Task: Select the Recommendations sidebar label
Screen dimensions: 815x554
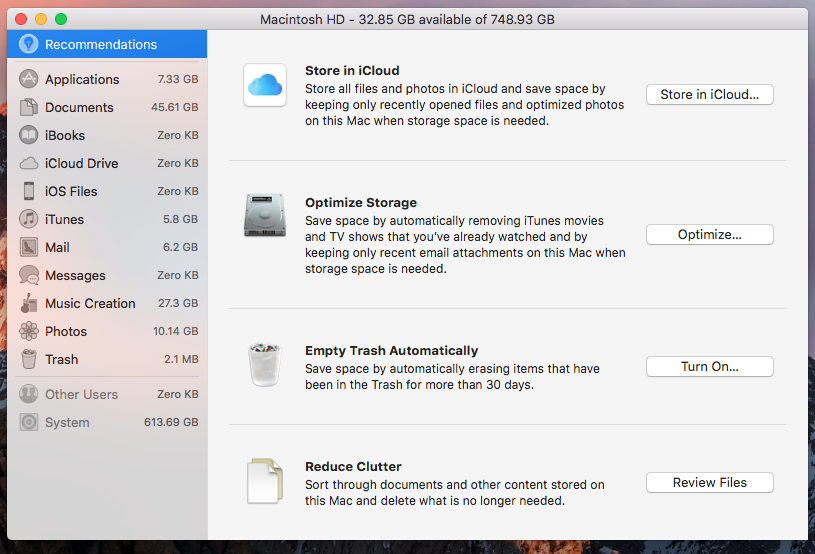Action: click(101, 45)
